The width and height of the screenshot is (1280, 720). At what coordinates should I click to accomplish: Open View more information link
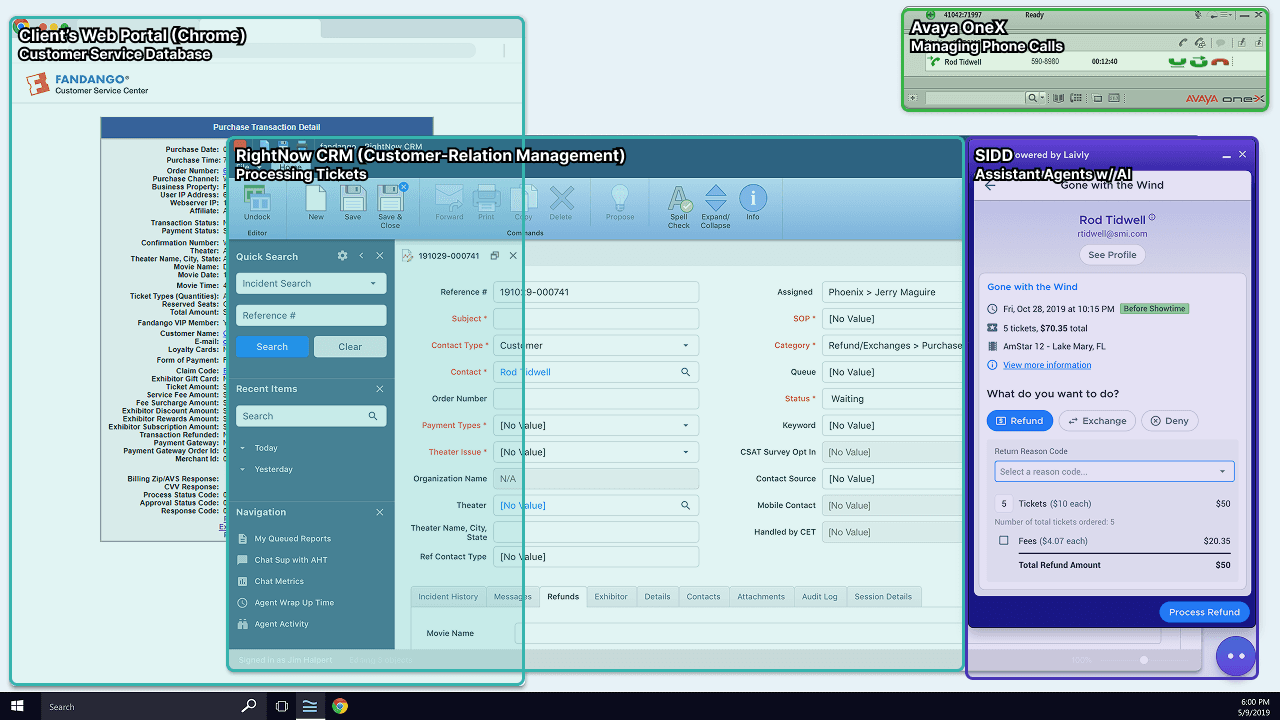(1047, 365)
